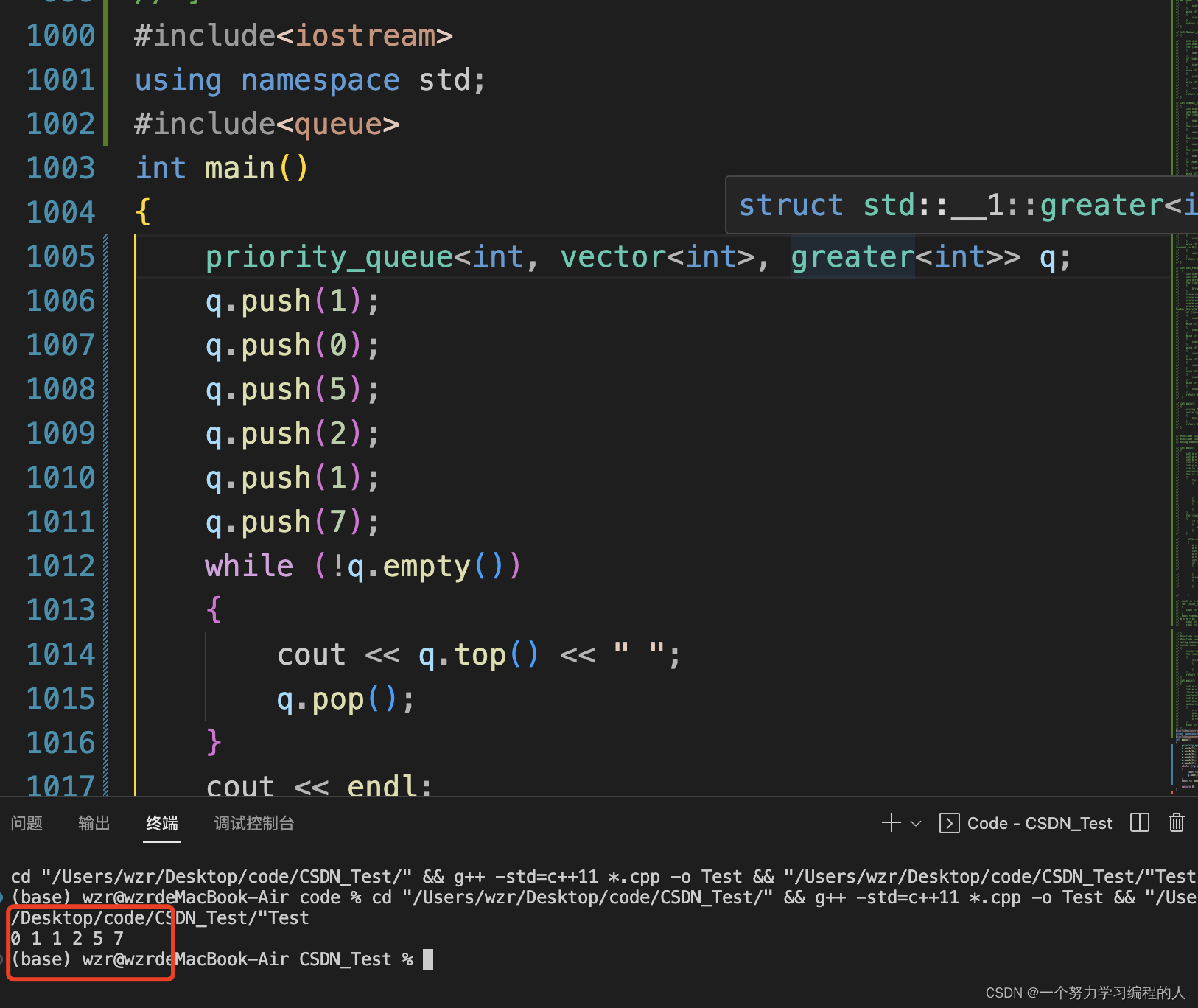Click q.pop() on line 1015
Viewport: 1198px width, 1008px height.
346,699
